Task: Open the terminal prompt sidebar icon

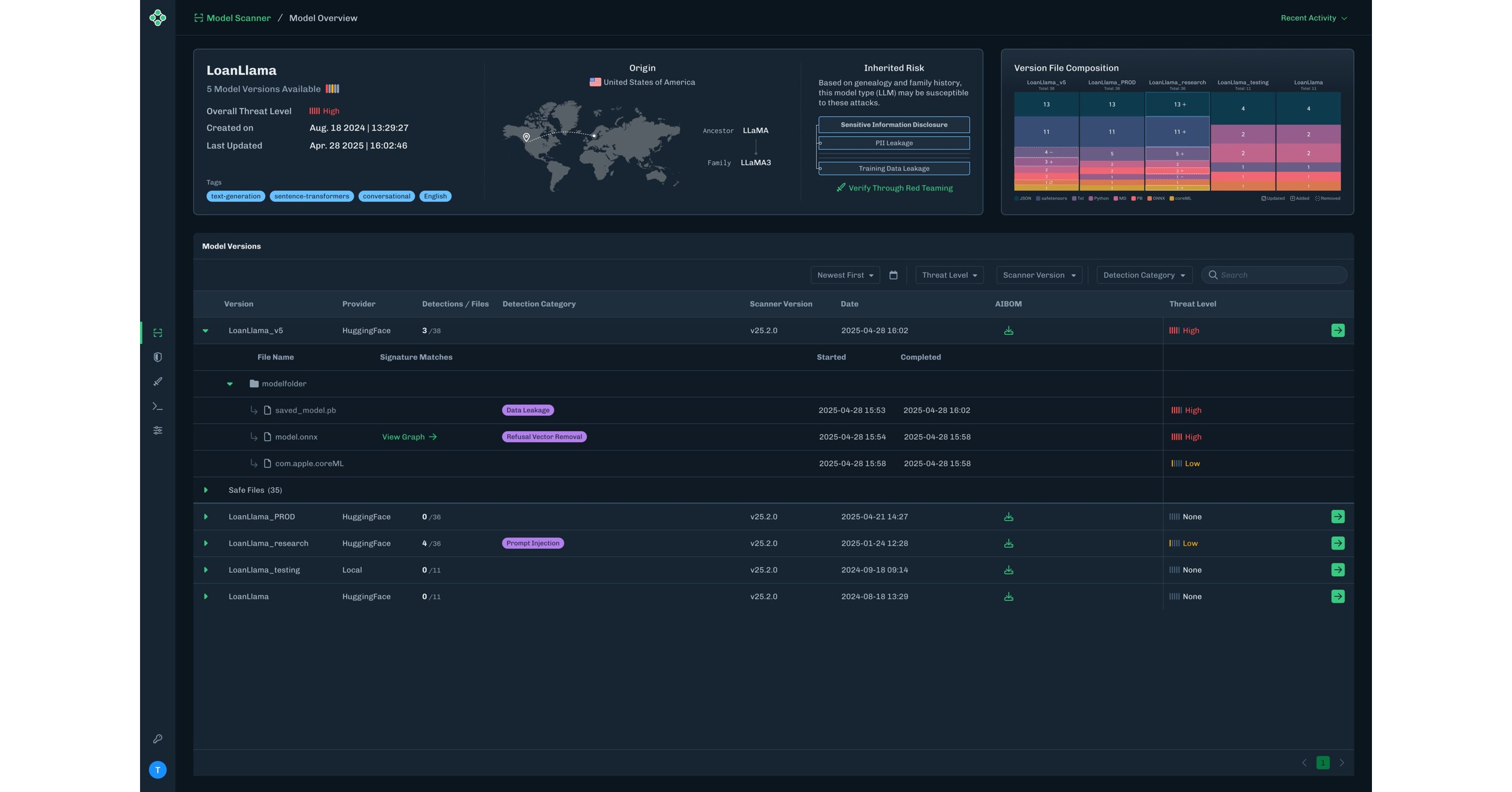Action: click(x=157, y=406)
